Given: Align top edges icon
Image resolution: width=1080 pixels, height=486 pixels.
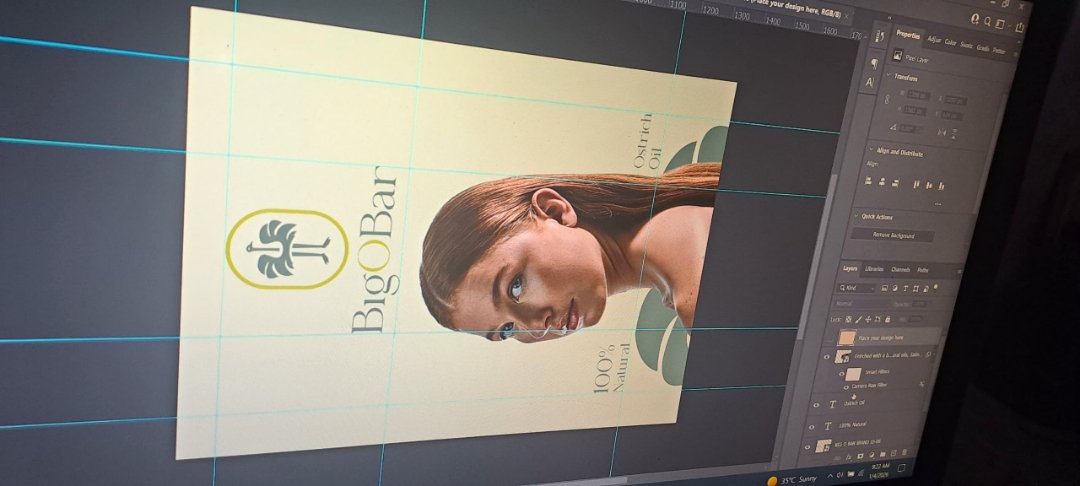Looking at the screenshot, I should pos(916,184).
